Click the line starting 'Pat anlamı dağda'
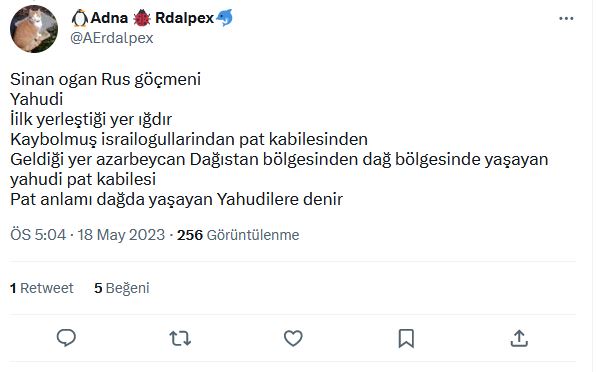The height and width of the screenshot is (372, 597). pyautogui.click(x=177, y=199)
